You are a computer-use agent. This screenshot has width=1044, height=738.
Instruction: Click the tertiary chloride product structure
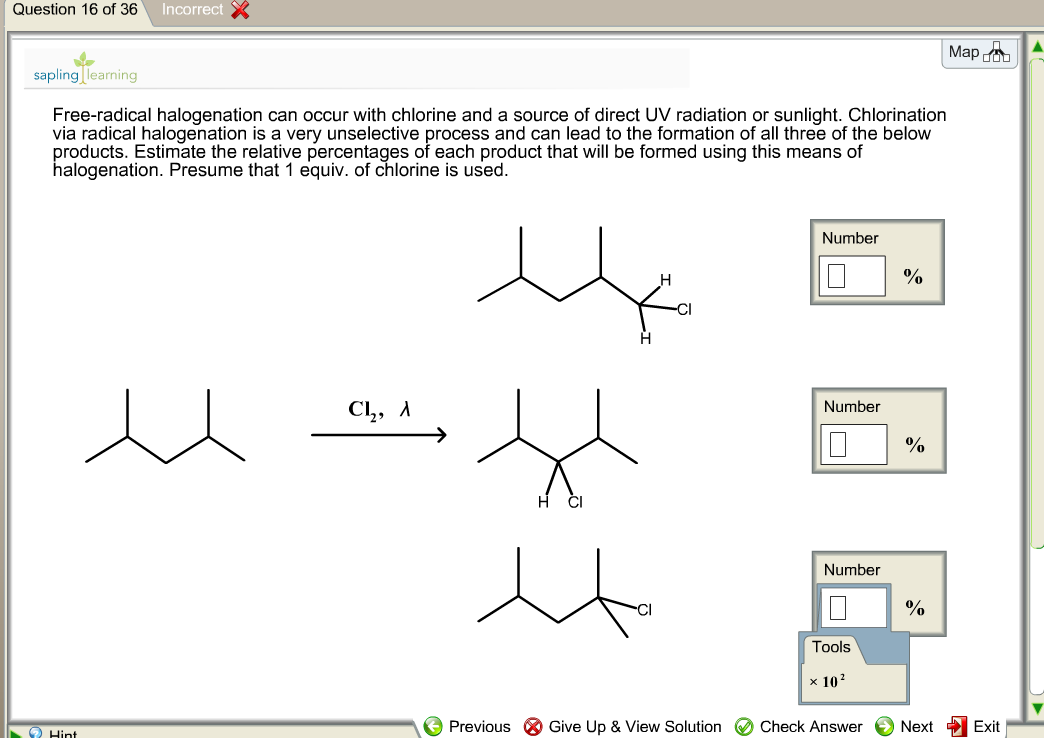(x=565, y=593)
